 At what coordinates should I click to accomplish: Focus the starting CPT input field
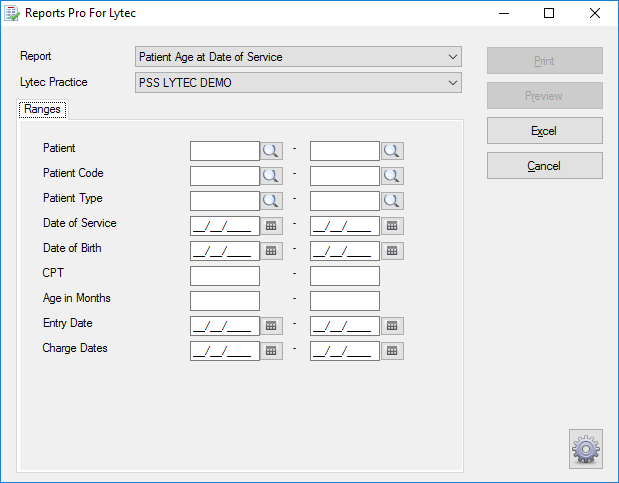coord(225,276)
